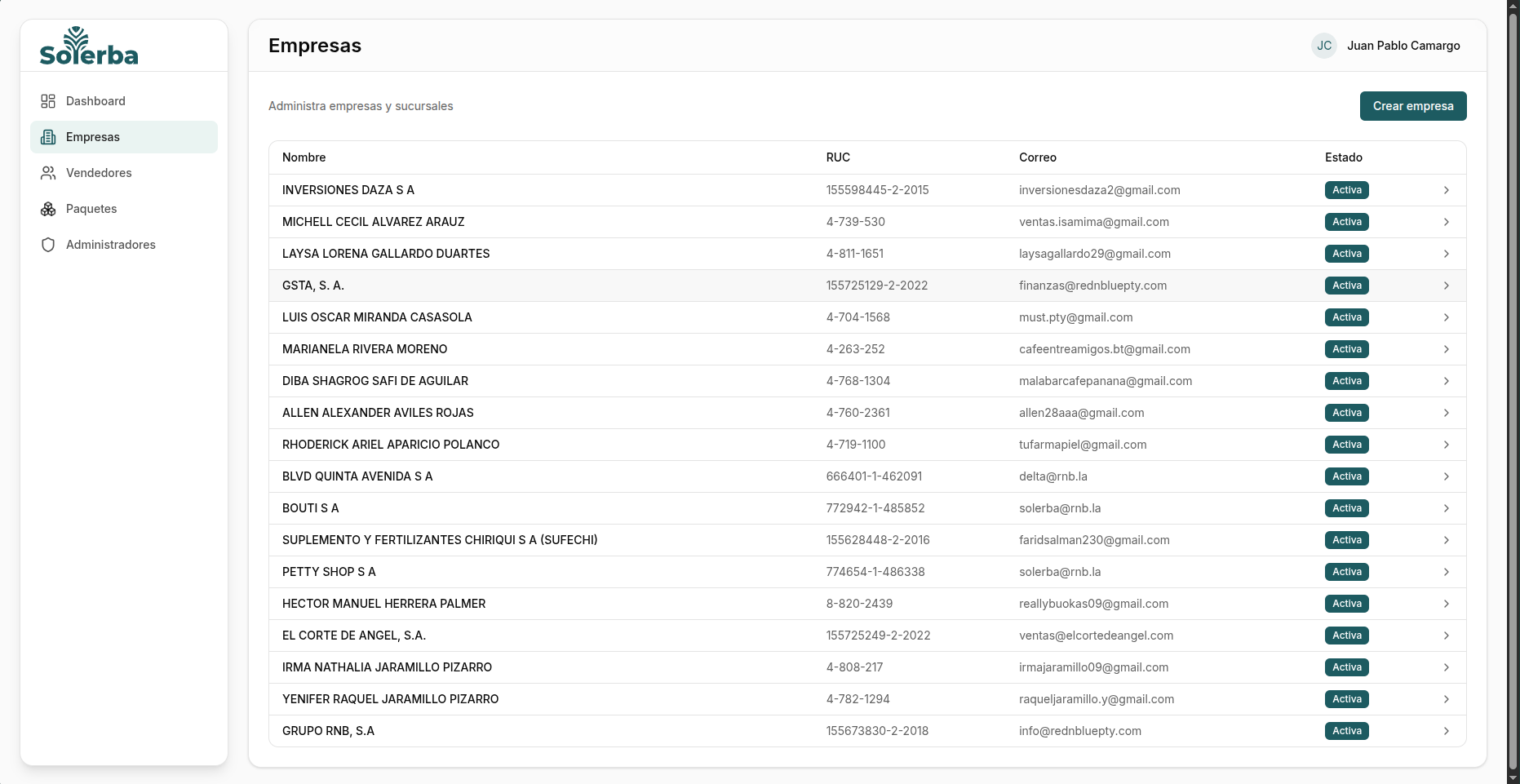
Task: Click the Dashboard grid icon
Action: click(48, 101)
